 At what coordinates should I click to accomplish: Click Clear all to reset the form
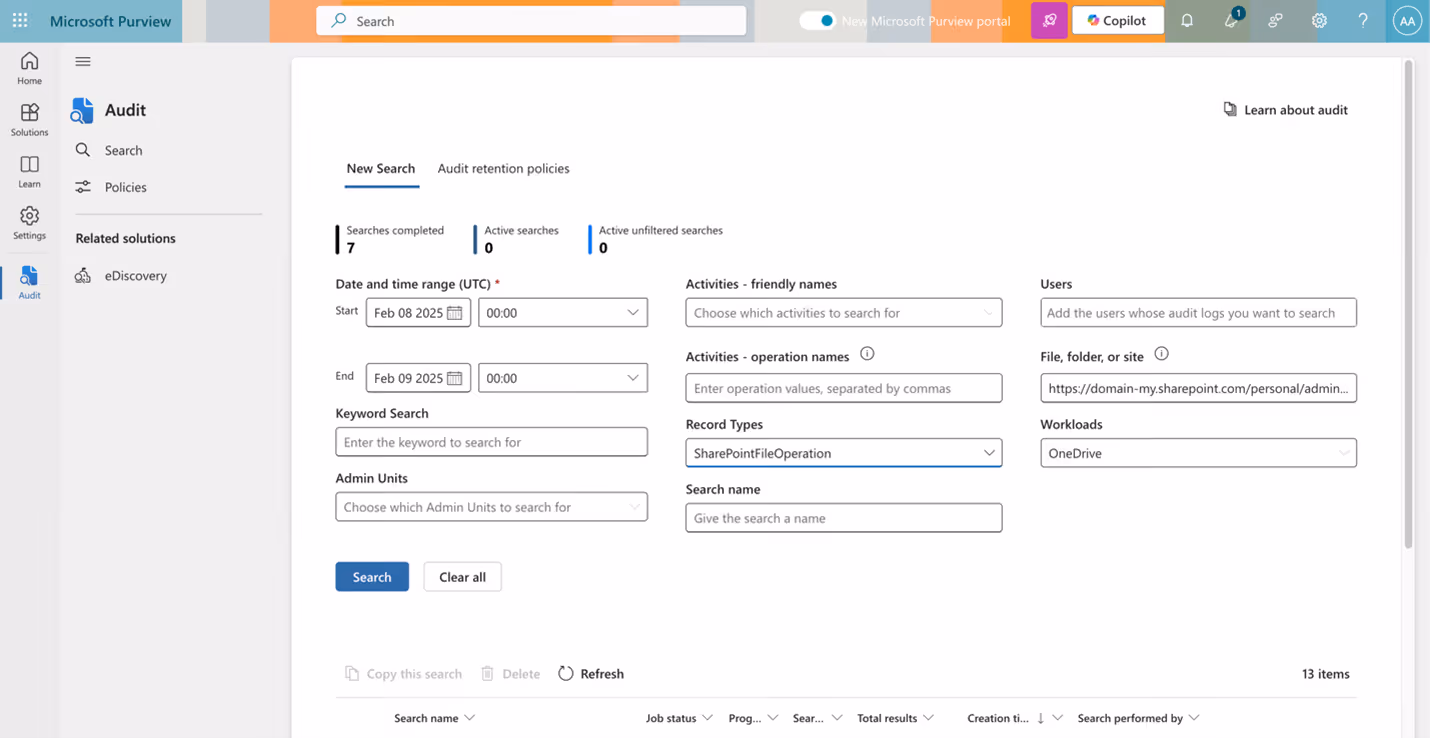pos(462,576)
